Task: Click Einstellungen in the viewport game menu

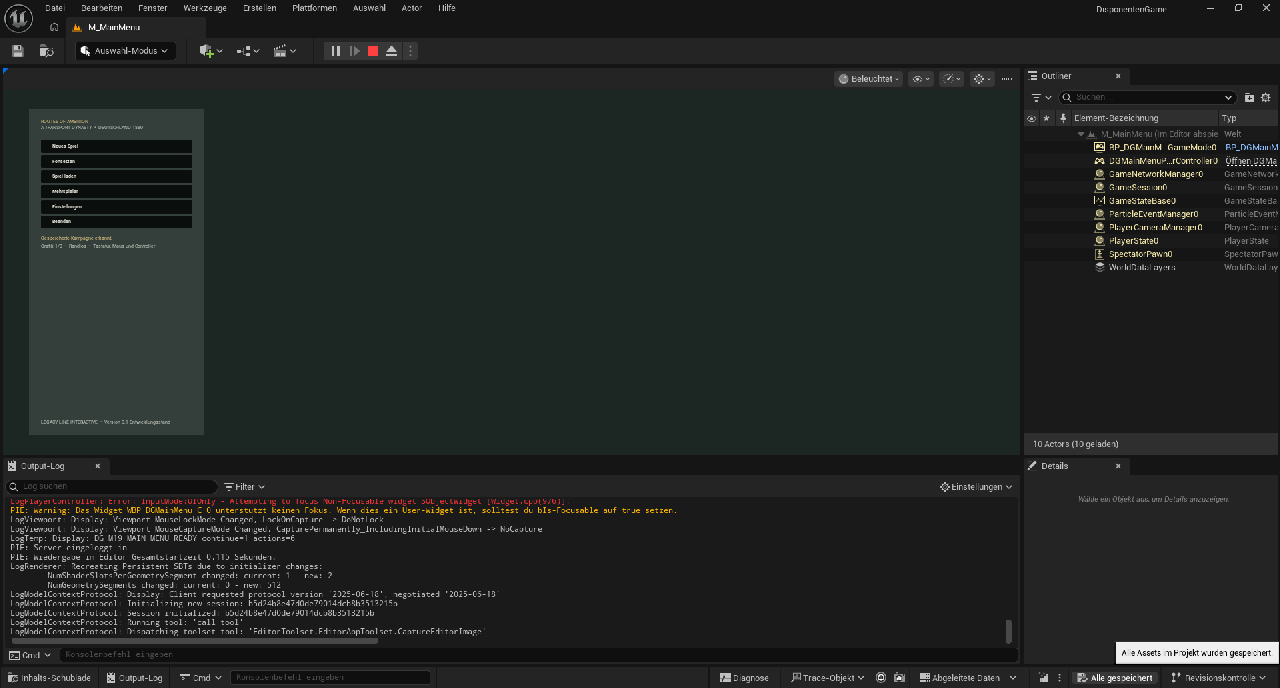Action: pyautogui.click(x=116, y=206)
